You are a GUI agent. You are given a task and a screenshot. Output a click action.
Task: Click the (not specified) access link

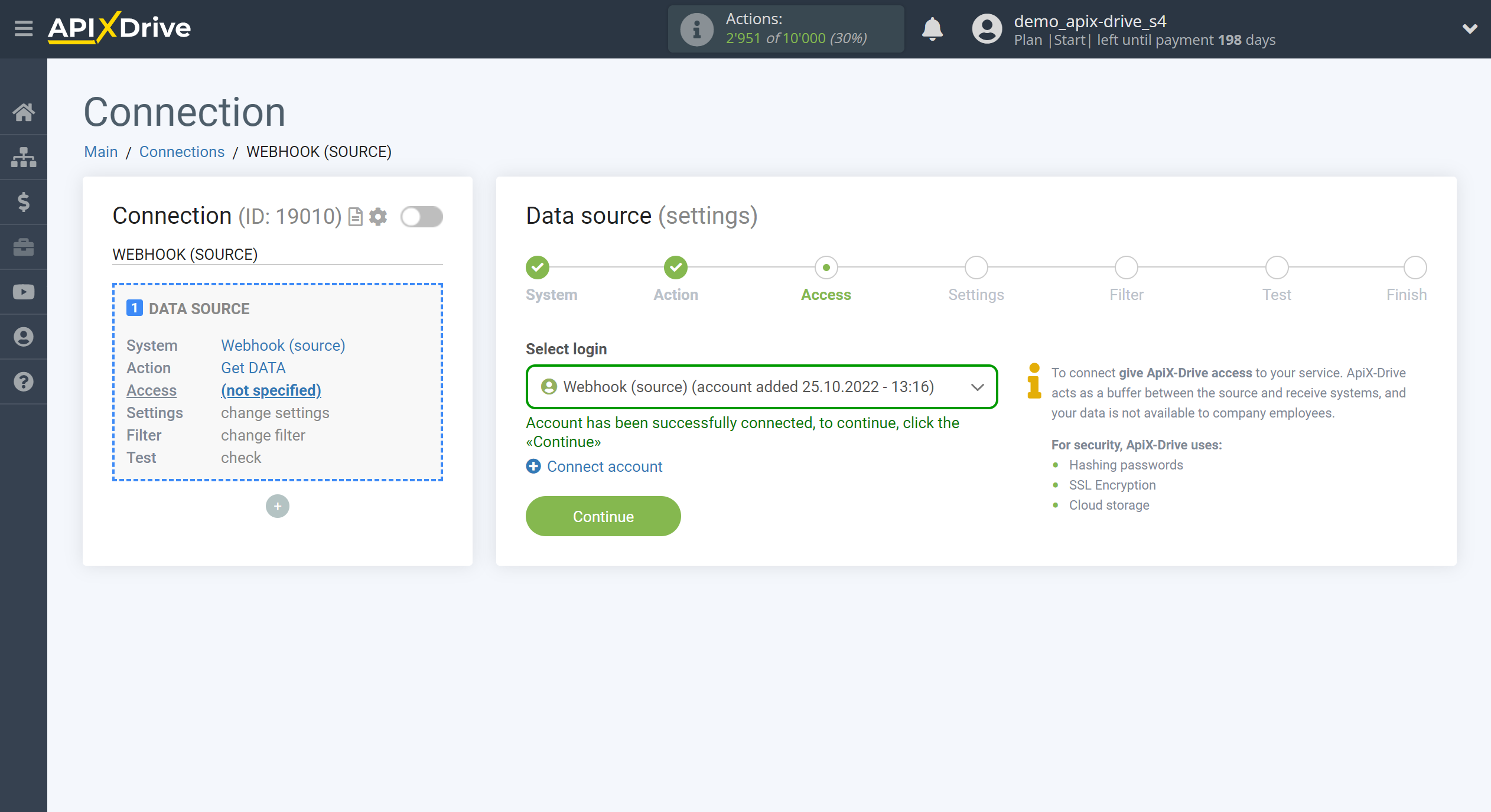pyautogui.click(x=271, y=390)
